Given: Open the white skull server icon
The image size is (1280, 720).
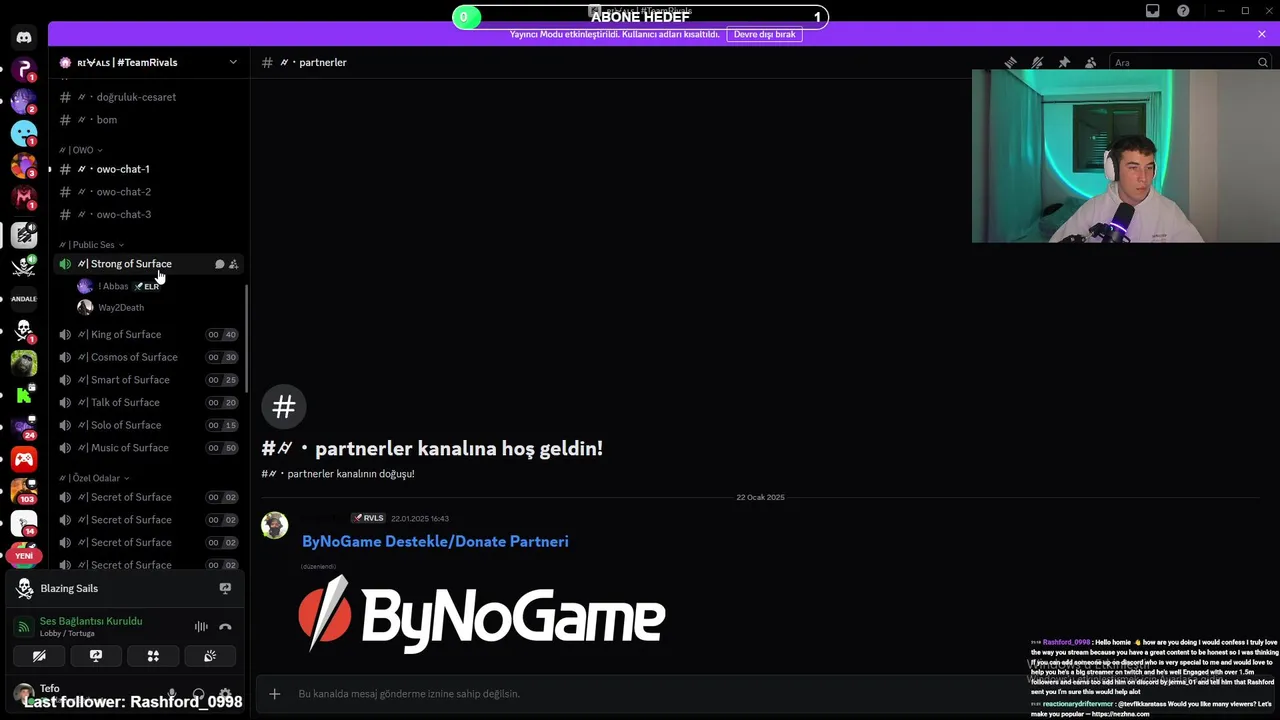Looking at the screenshot, I should pos(24,330).
